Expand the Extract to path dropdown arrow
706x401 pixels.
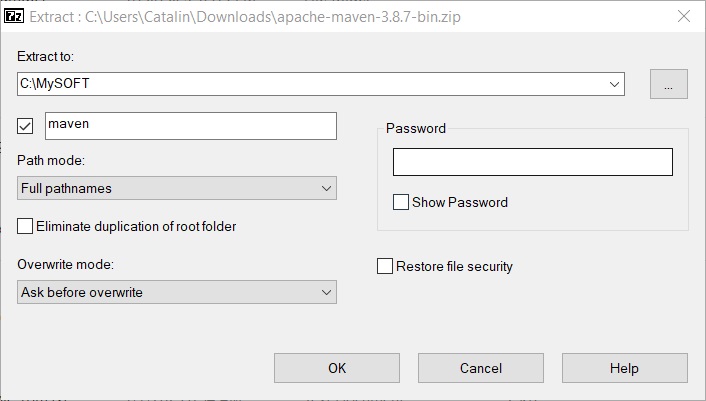pos(614,84)
